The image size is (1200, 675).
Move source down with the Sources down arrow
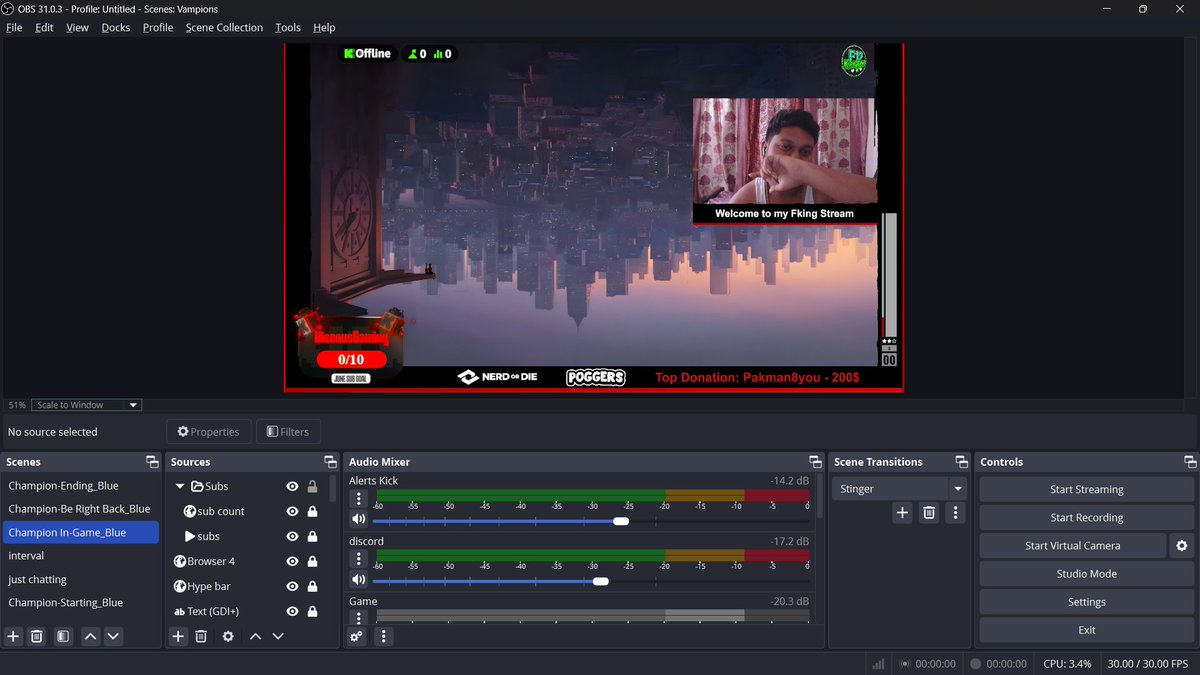click(278, 636)
